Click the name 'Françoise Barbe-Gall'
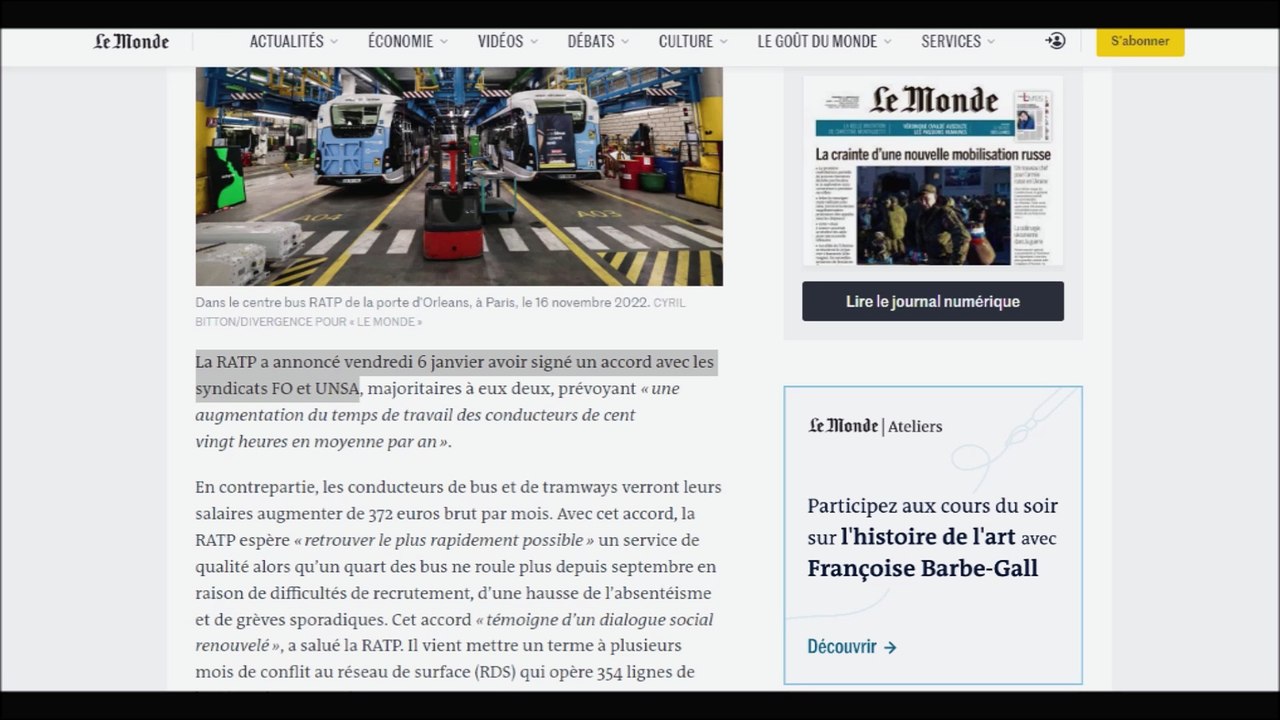 click(x=923, y=569)
